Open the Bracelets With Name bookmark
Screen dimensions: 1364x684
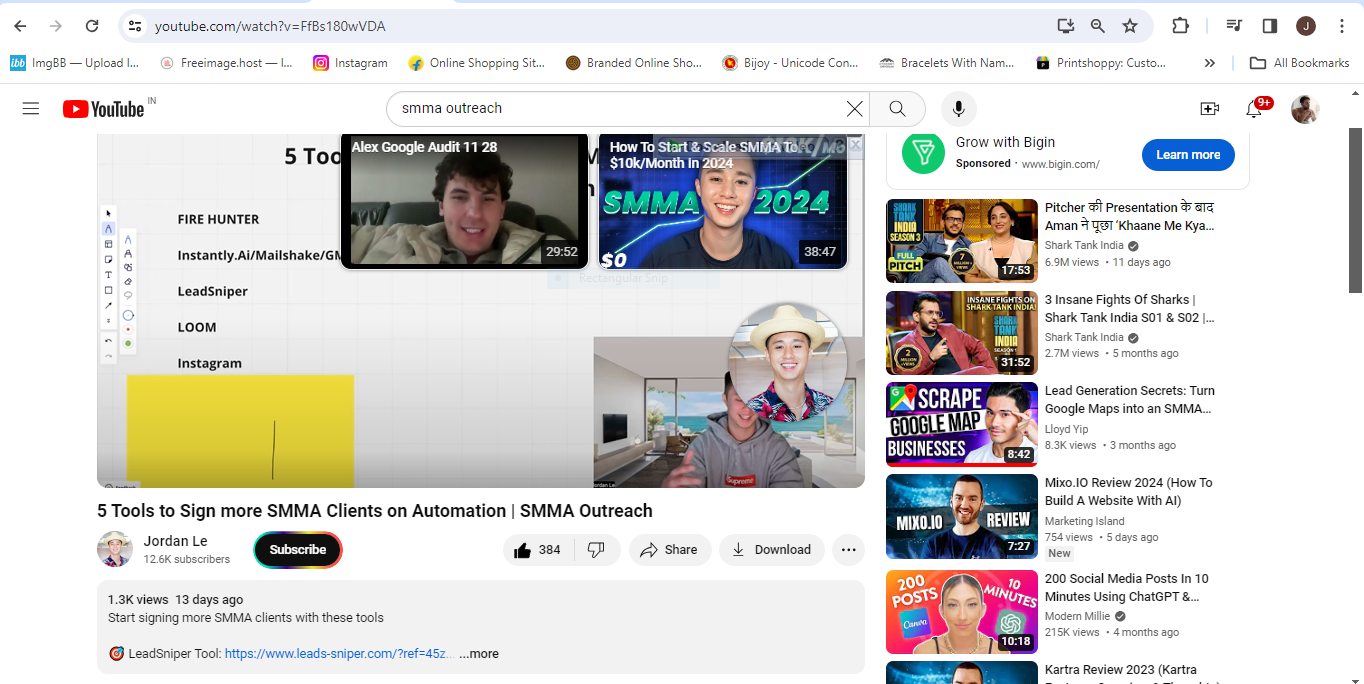tap(947, 63)
